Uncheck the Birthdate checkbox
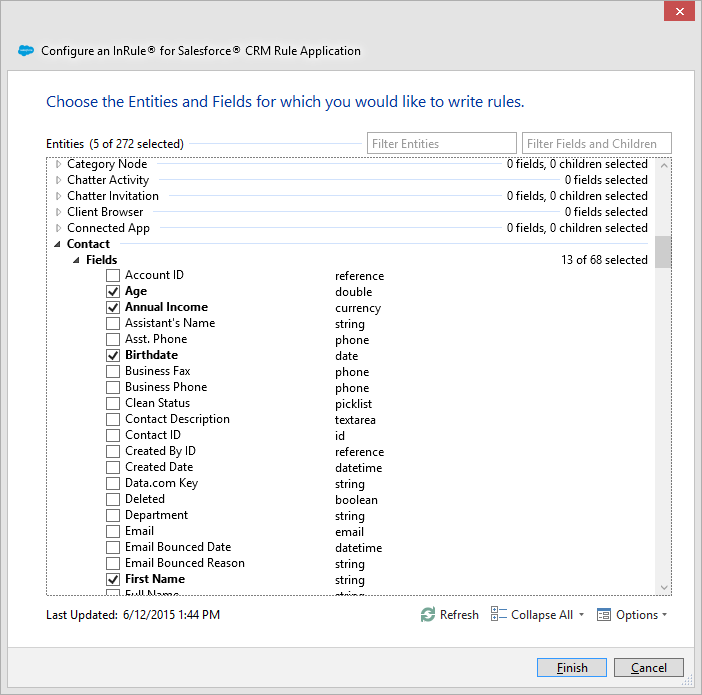This screenshot has height=695, width=702. click(113, 356)
